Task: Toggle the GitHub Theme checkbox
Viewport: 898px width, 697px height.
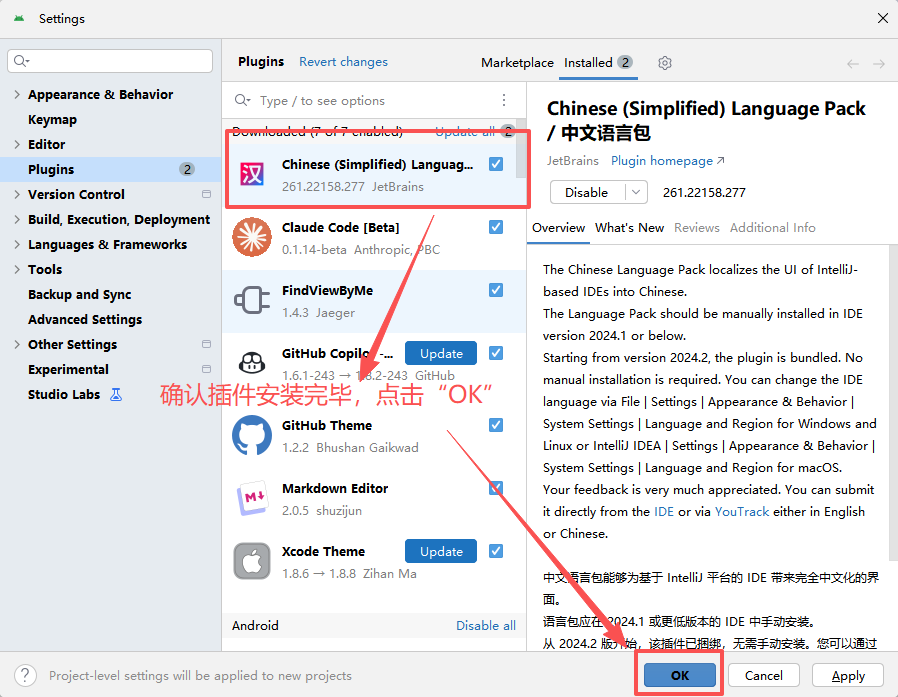Action: [x=496, y=425]
